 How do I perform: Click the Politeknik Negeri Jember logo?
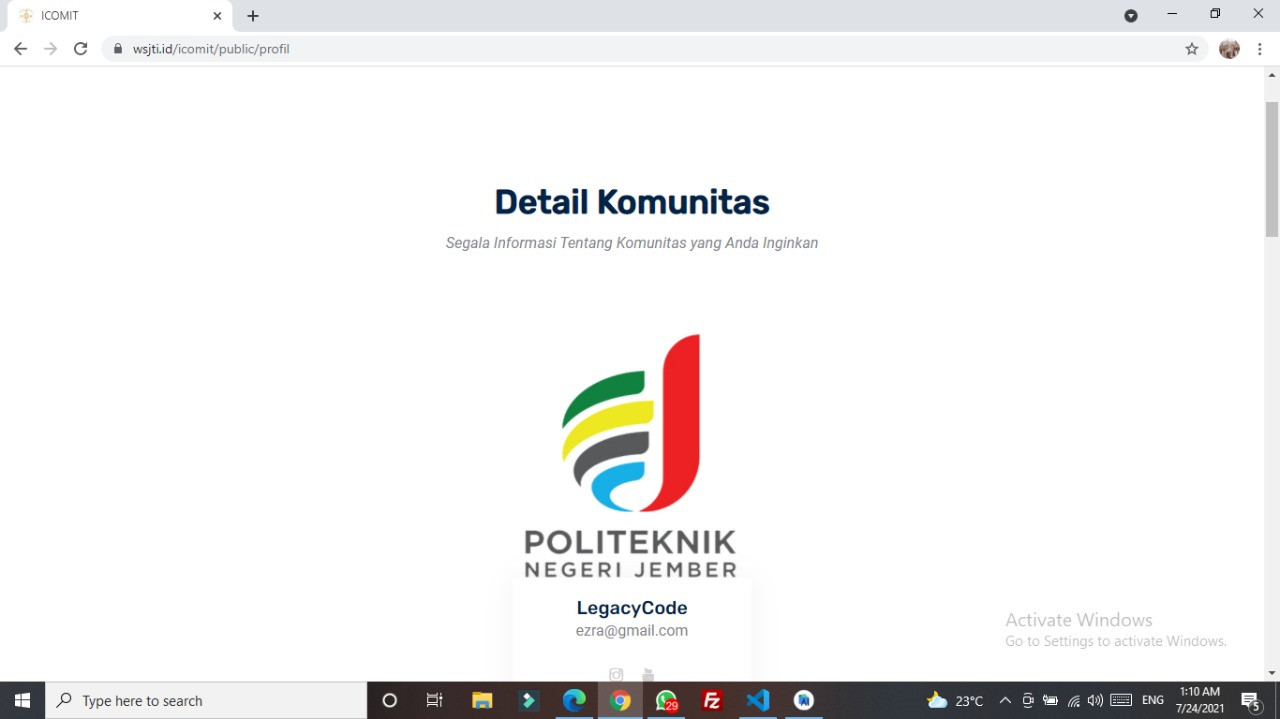pyautogui.click(x=631, y=455)
